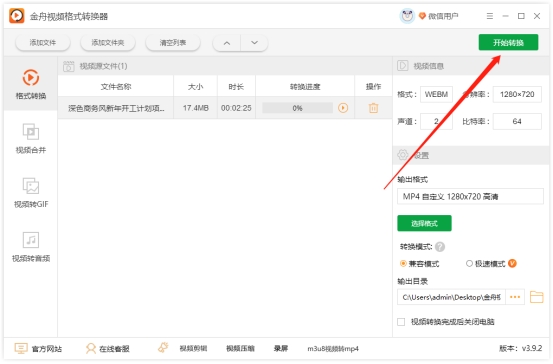Image resolution: width=553 pixels, height=364 pixels.
Task: Click the 视频源文件(1) header icon
Action: [69, 66]
